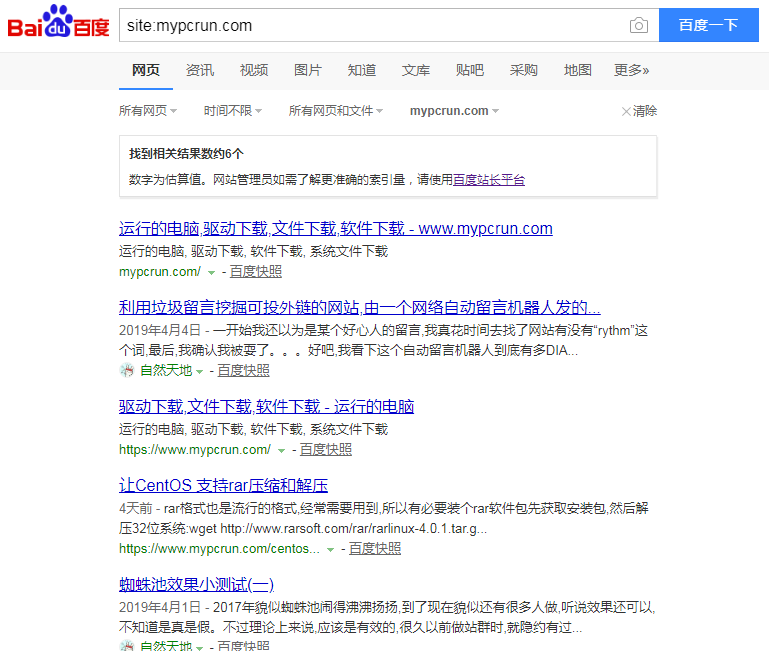Click the https://www.mypcrun.com/ green URL
The height and width of the screenshot is (651, 769).
[195, 449]
